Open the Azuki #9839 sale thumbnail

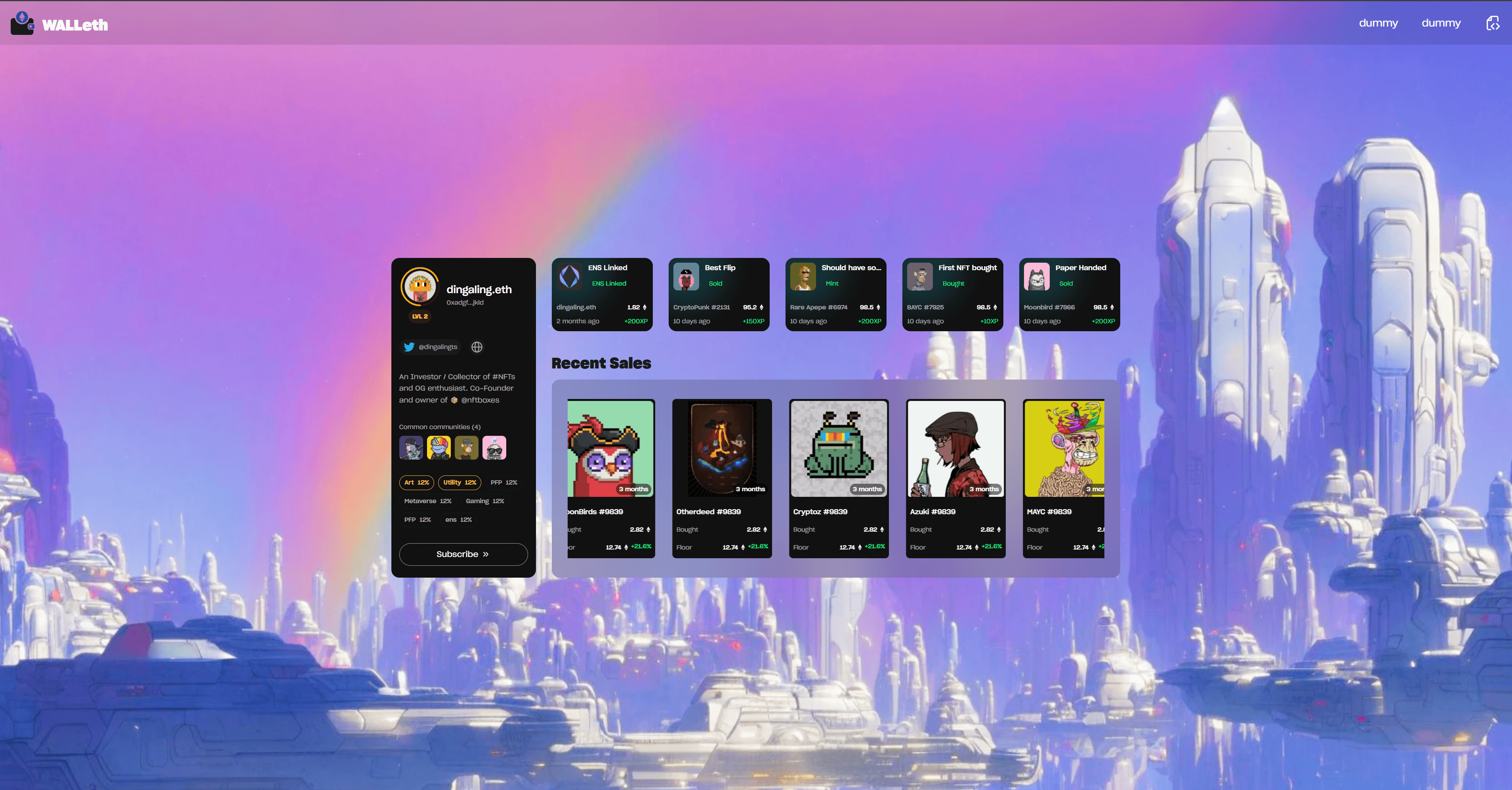click(x=955, y=448)
